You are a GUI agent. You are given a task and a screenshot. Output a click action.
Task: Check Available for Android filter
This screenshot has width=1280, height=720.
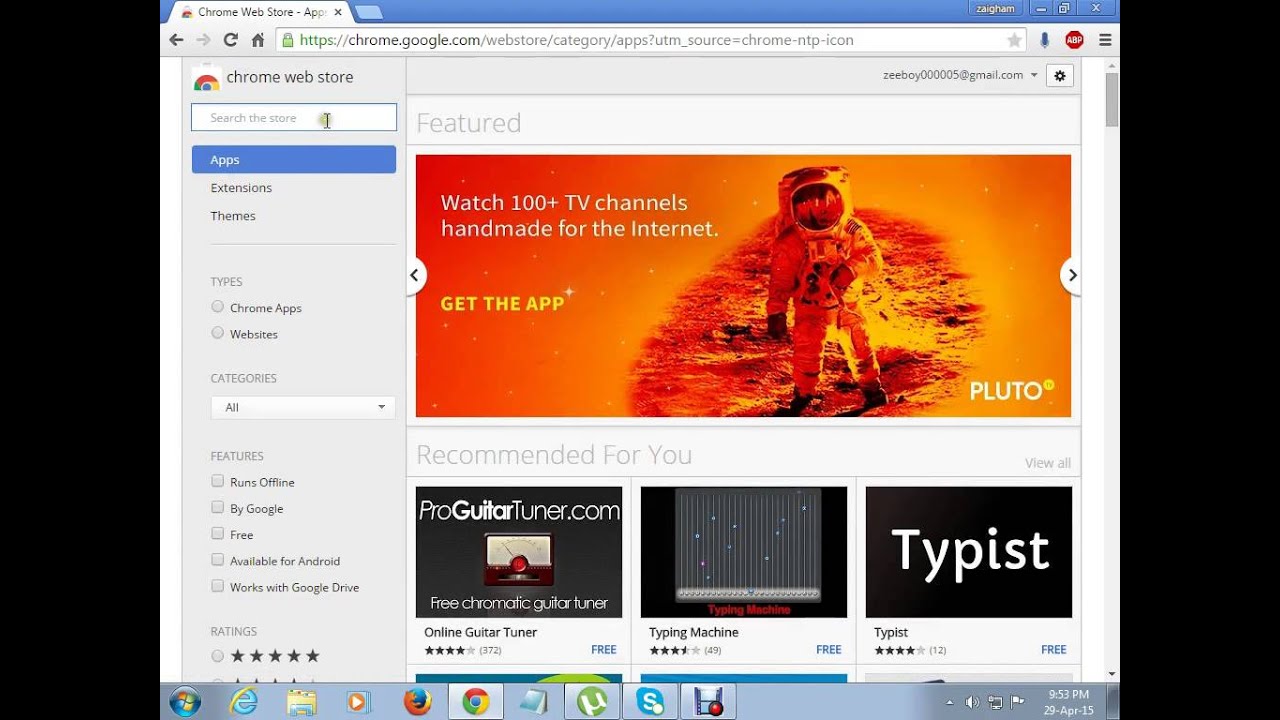click(x=217, y=560)
